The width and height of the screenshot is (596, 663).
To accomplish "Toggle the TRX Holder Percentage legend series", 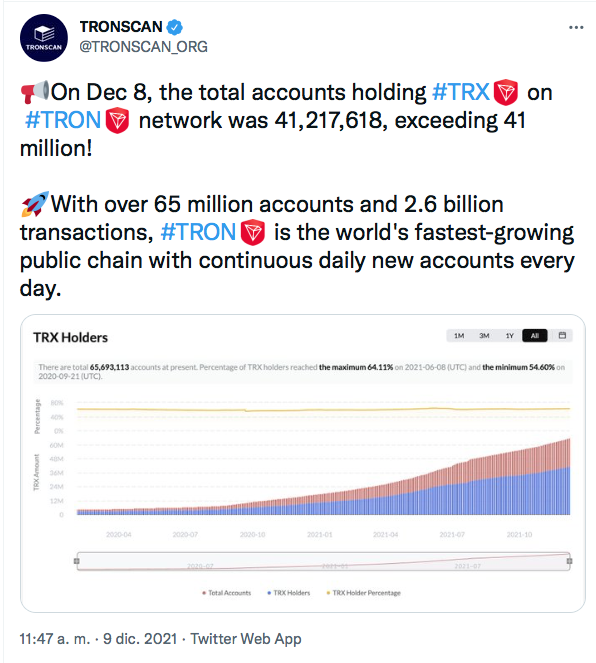I will coord(364,593).
